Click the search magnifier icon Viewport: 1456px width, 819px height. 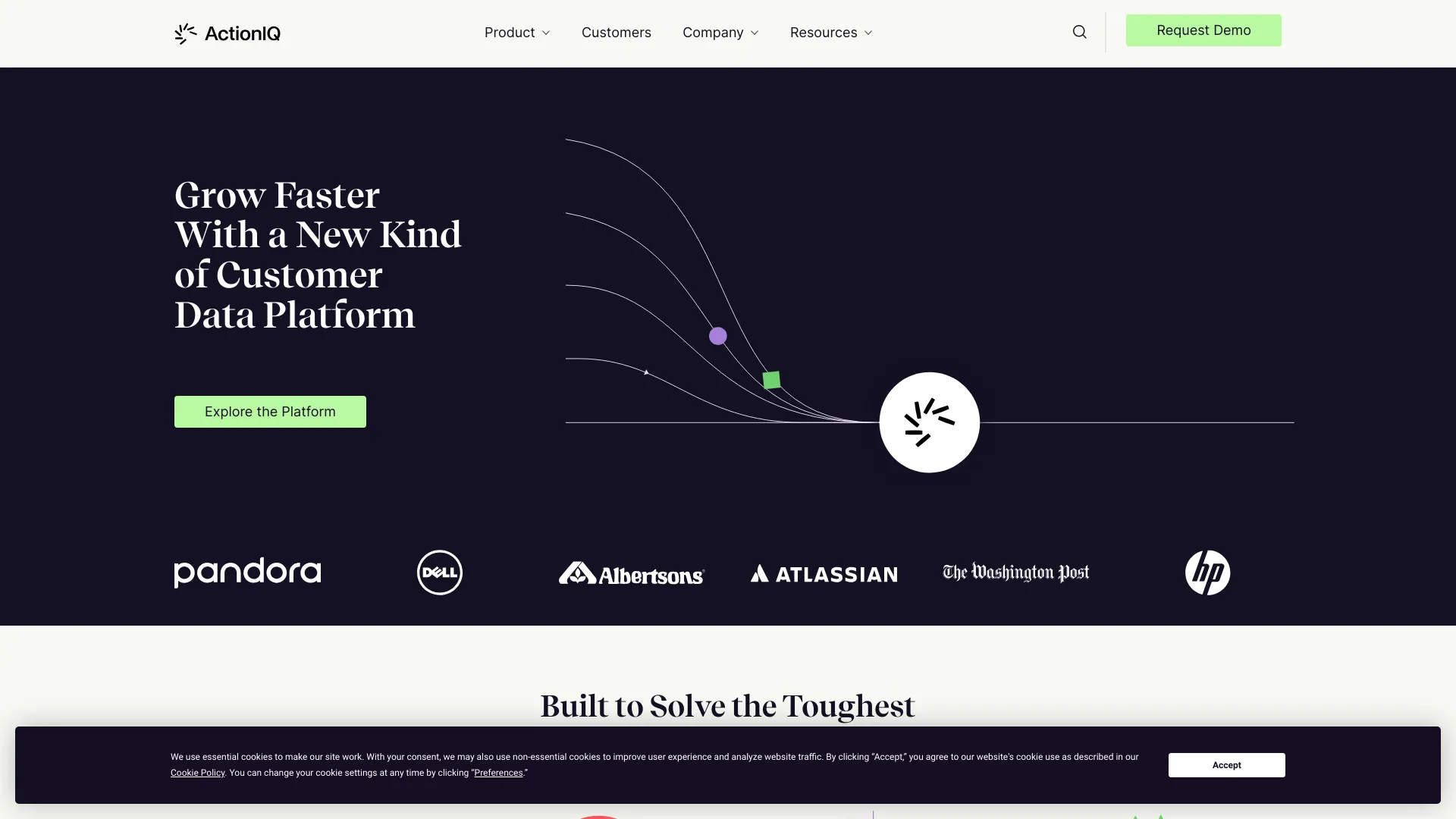pos(1079,32)
